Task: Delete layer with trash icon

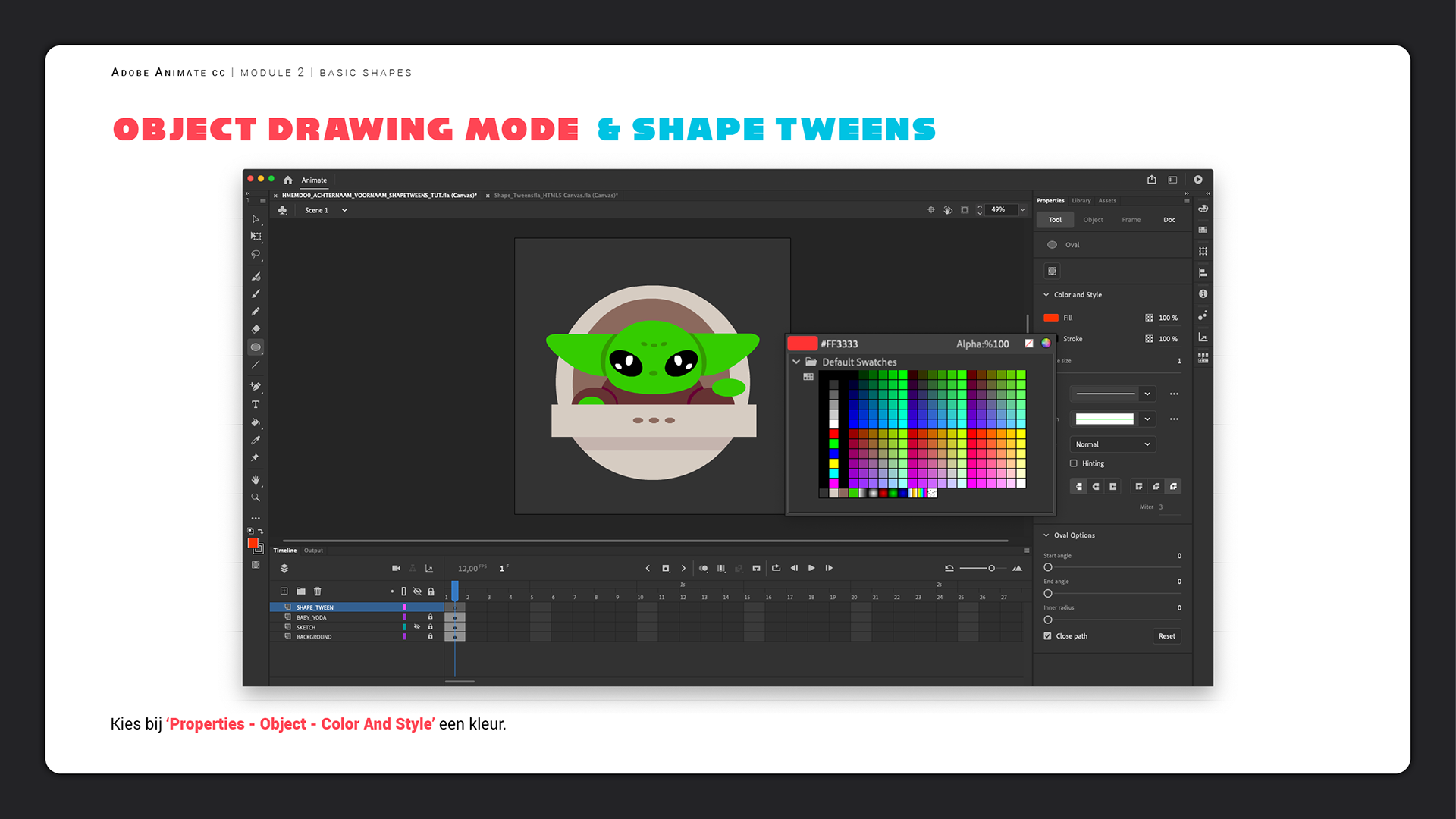Action: (318, 591)
